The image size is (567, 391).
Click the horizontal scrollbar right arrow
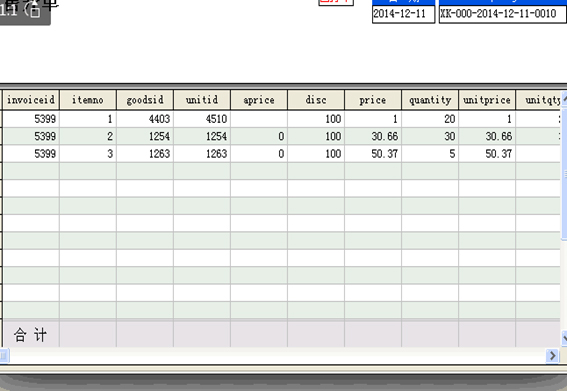[552, 356]
